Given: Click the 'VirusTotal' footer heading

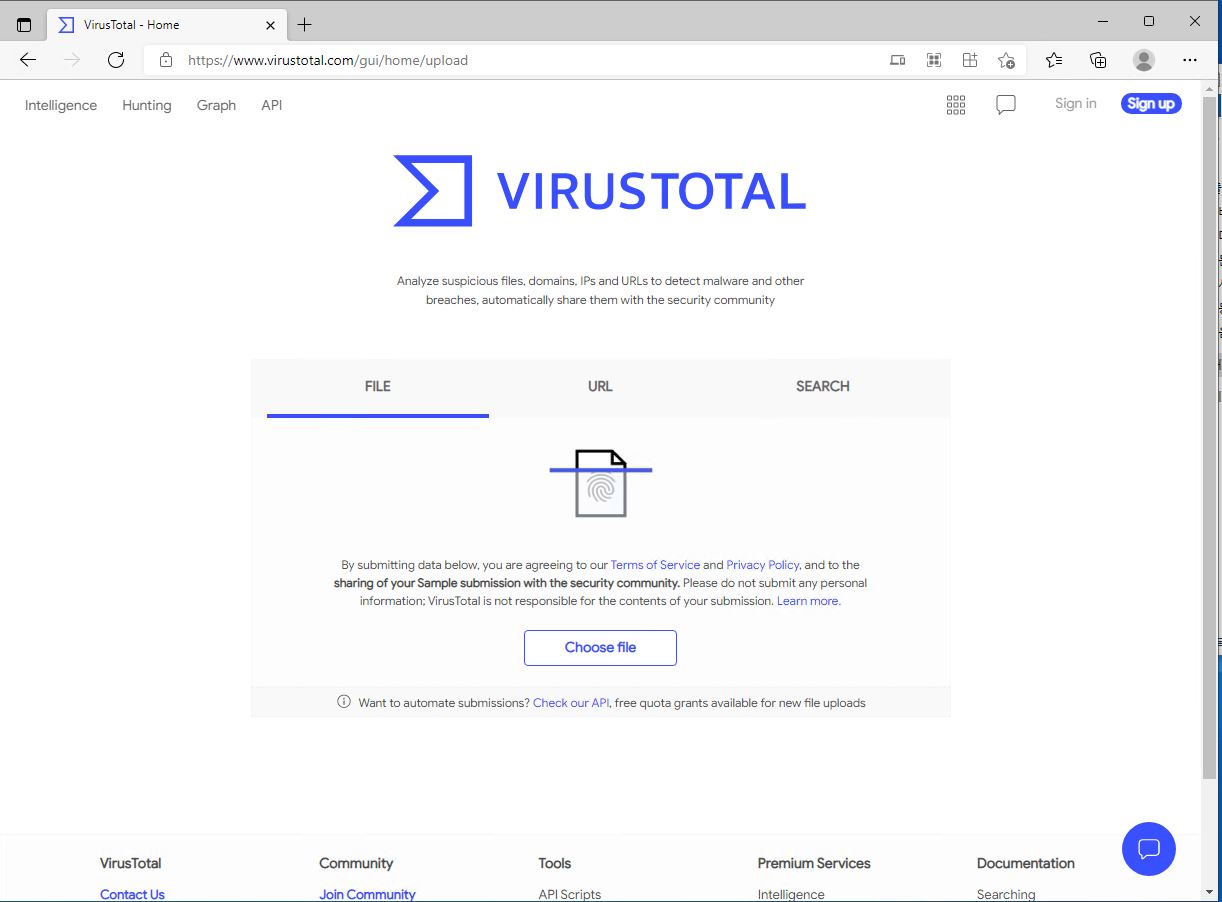Looking at the screenshot, I should pos(131,863).
